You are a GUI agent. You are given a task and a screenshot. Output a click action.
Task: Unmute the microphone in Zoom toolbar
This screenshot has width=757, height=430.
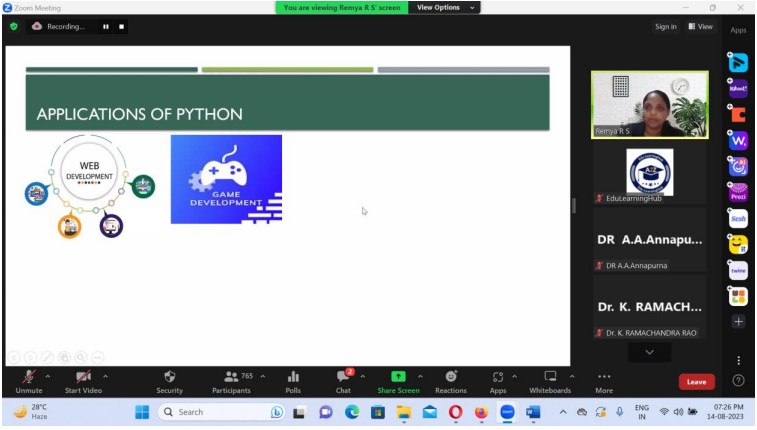click(x=27, y=380)
